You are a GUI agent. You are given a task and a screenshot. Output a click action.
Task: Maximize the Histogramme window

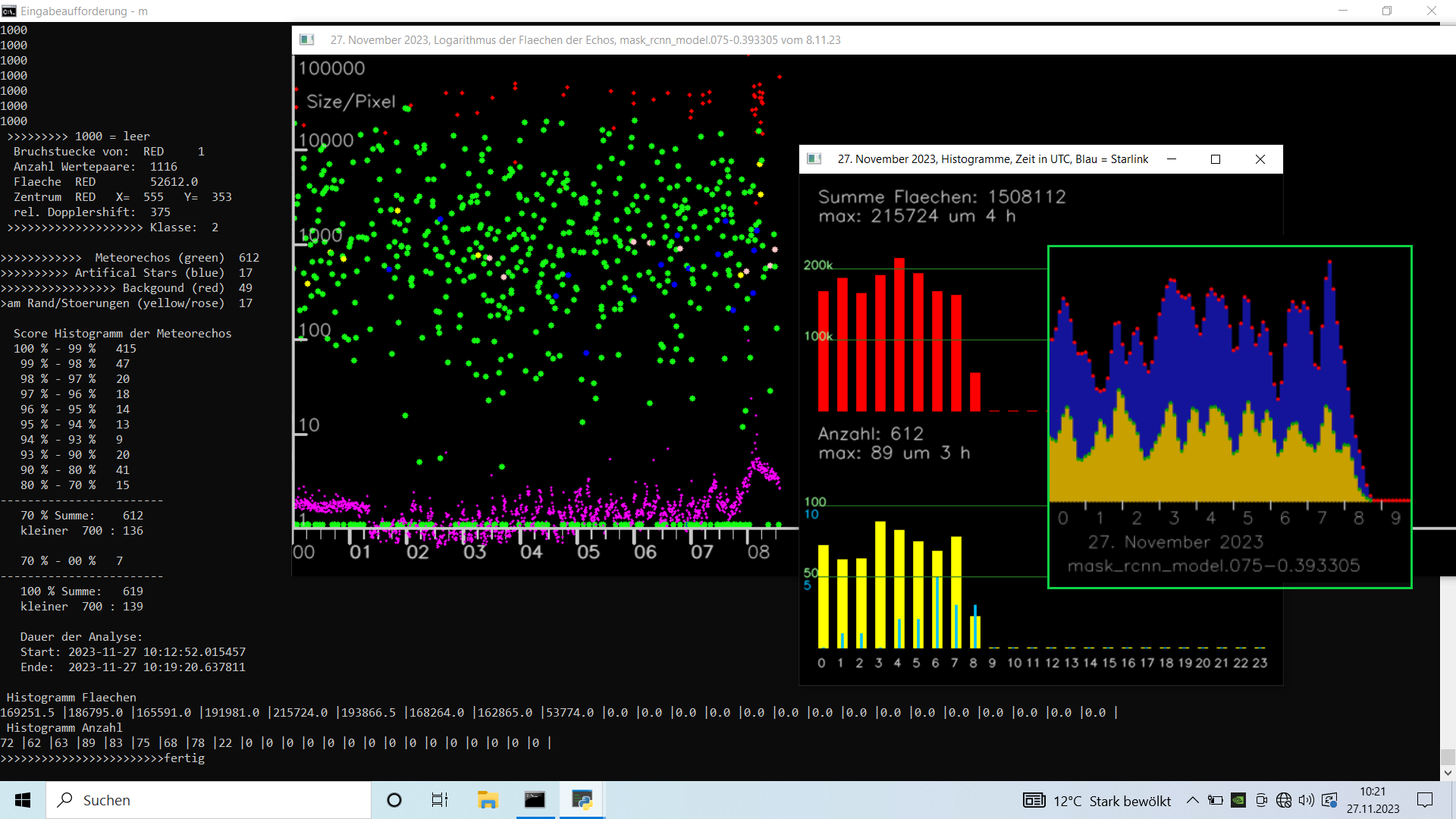pos(1216,158)
